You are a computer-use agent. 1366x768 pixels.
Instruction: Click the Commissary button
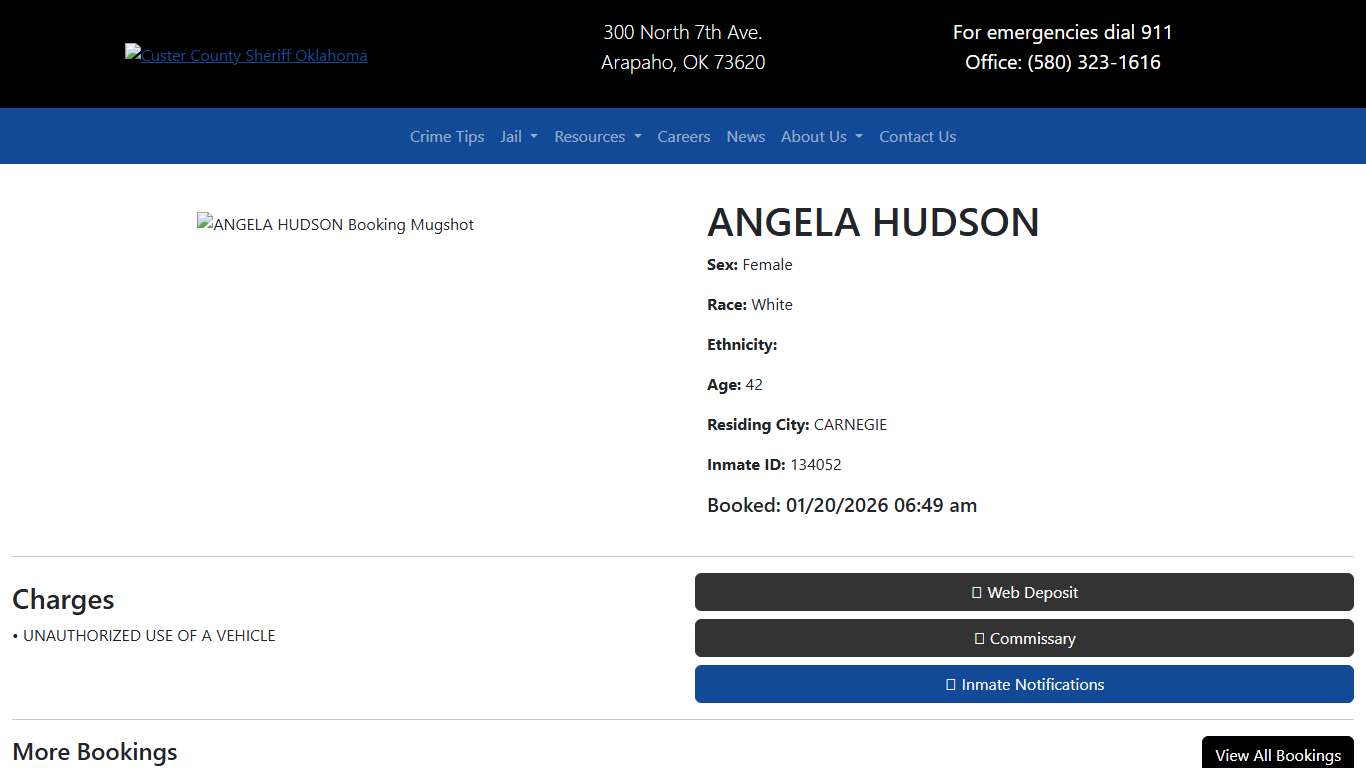1023,638
